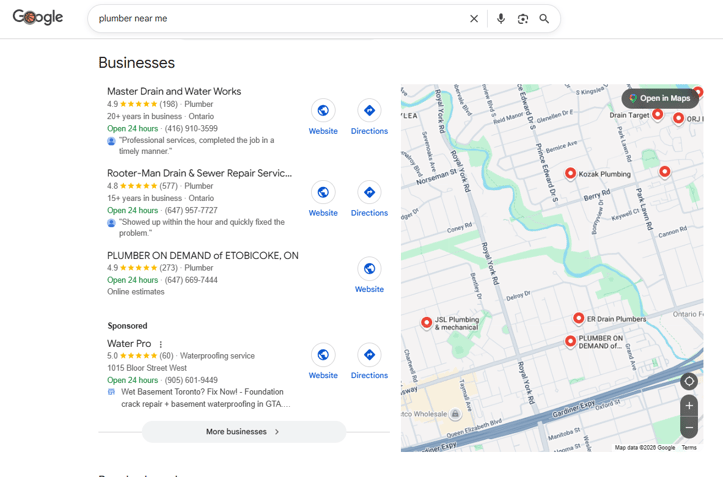Open Rooter-Man Drain & Sewer Repair listing
The width and height of the screenshot is (723, 477).
(199, 173)
